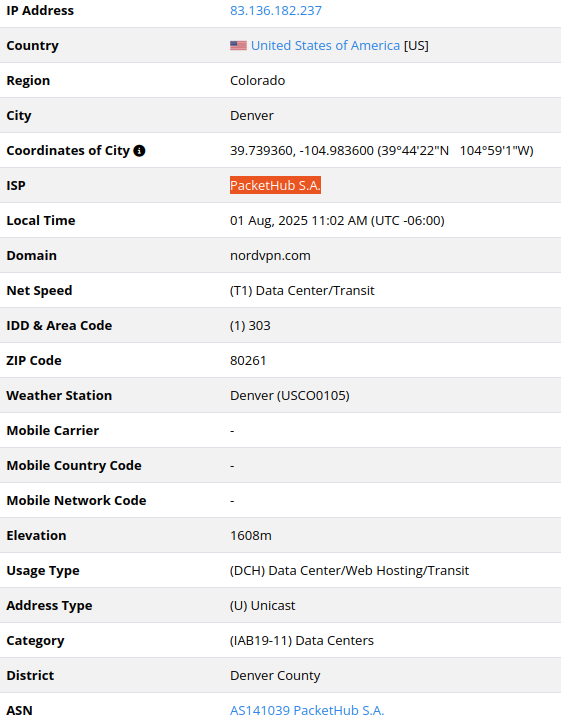Click the (U) Unicast address type value
The image size is (561, 726).
tap(262, 606)
